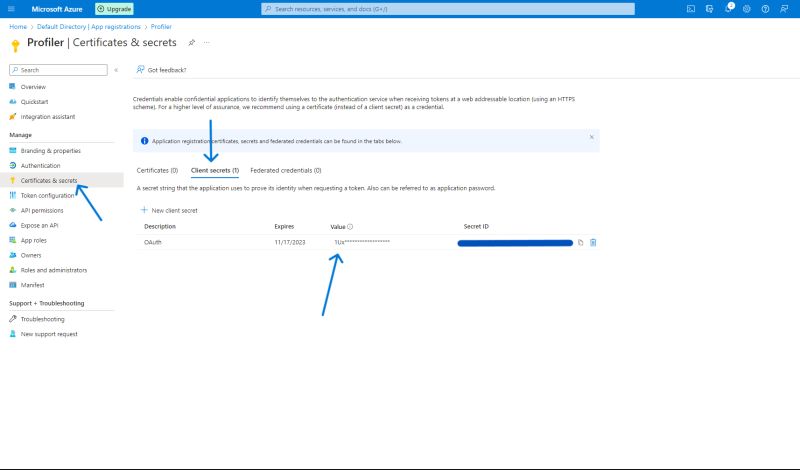Open Troubleshooting in the sidebar
This screenshot has width=800, height=470.
tap(42, 319)
